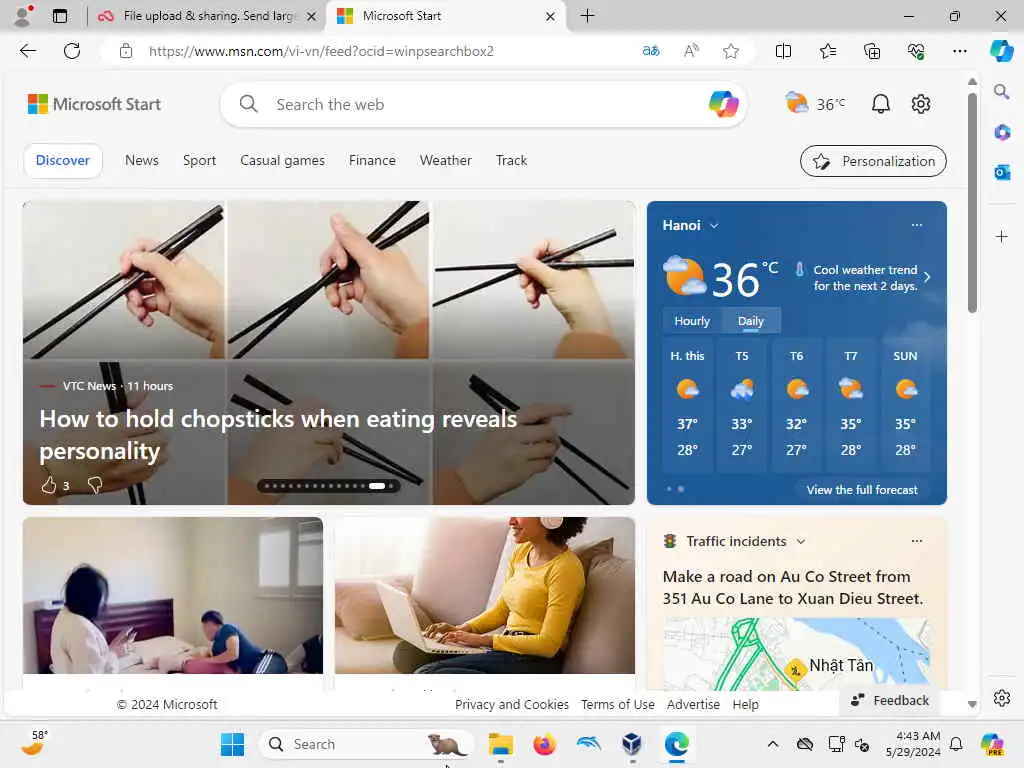This screenshot has width=1024, height=768.
Task: Open notifications bell on Microsoft Start
Action: [x=880, y=104]
